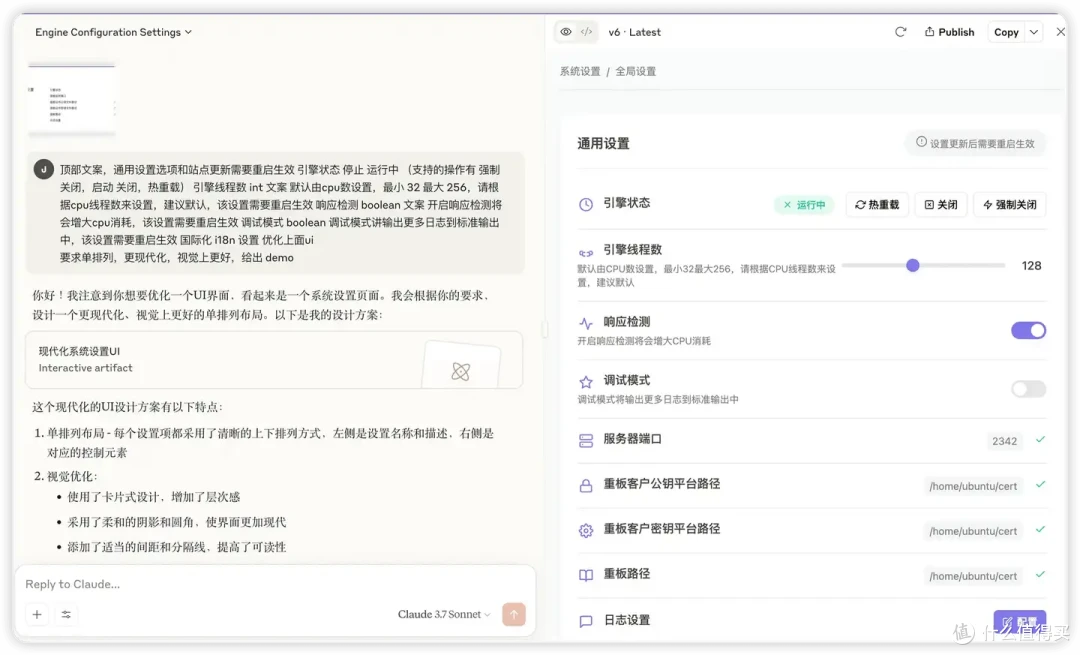Click the 重板路径 path input field
The image size is (1080, 655).
(x=973, y=575)
